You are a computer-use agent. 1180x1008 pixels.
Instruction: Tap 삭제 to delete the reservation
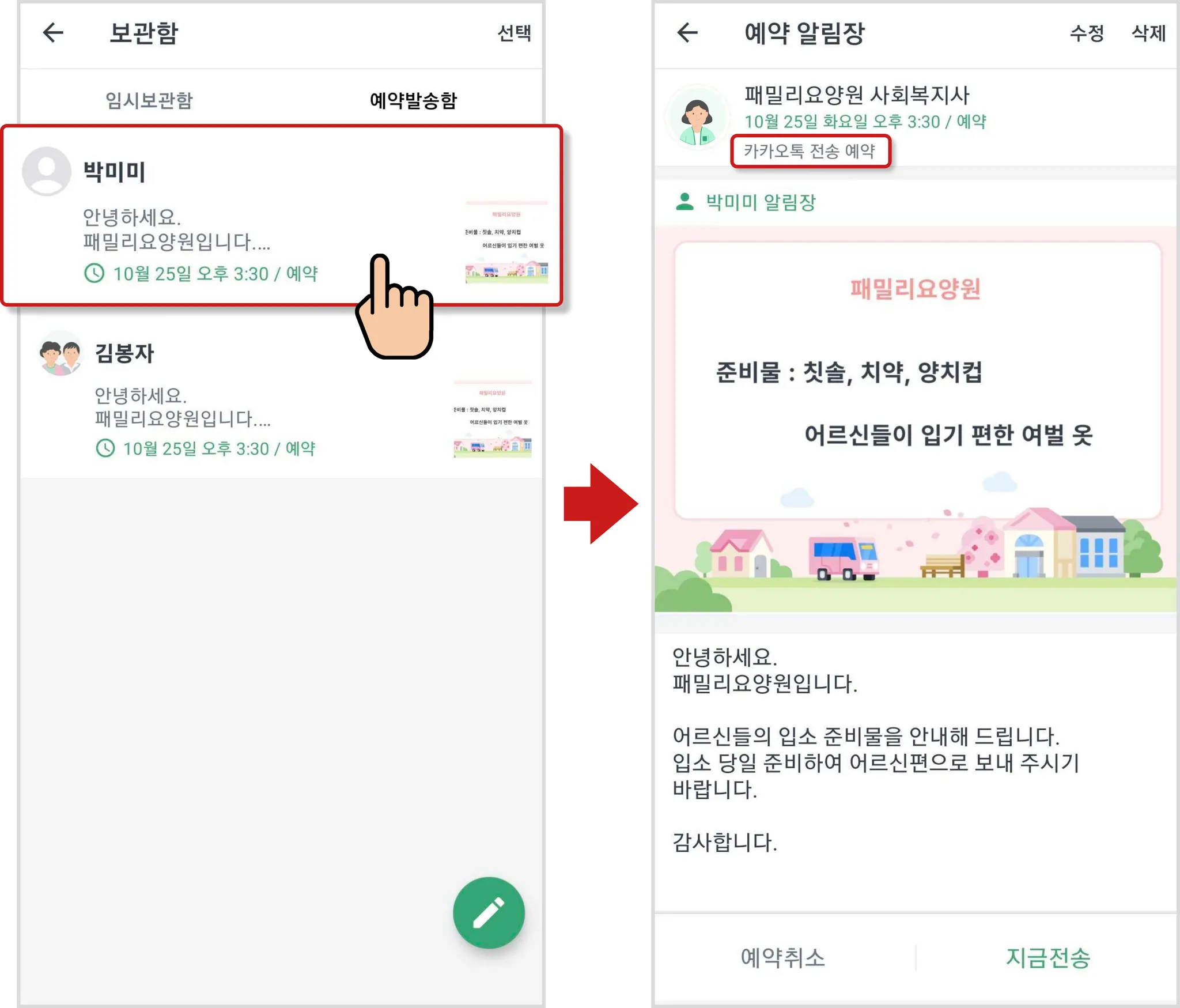click(x=1148, y=33)
